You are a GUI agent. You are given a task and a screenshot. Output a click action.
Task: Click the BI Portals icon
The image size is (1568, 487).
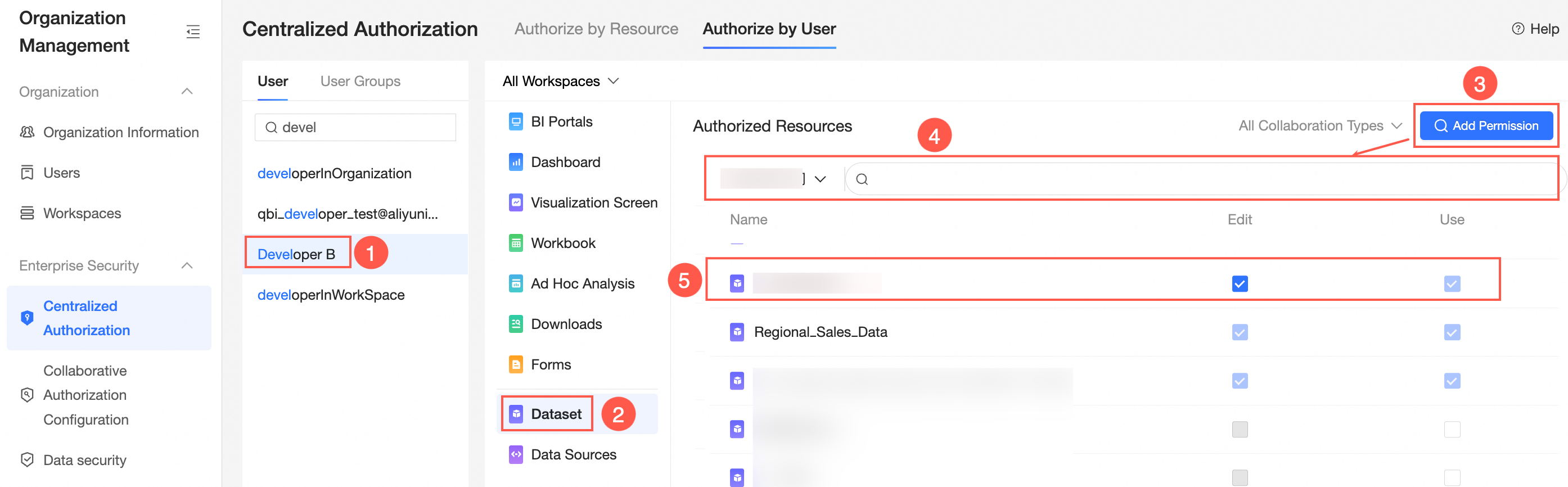tap(516, 121)
